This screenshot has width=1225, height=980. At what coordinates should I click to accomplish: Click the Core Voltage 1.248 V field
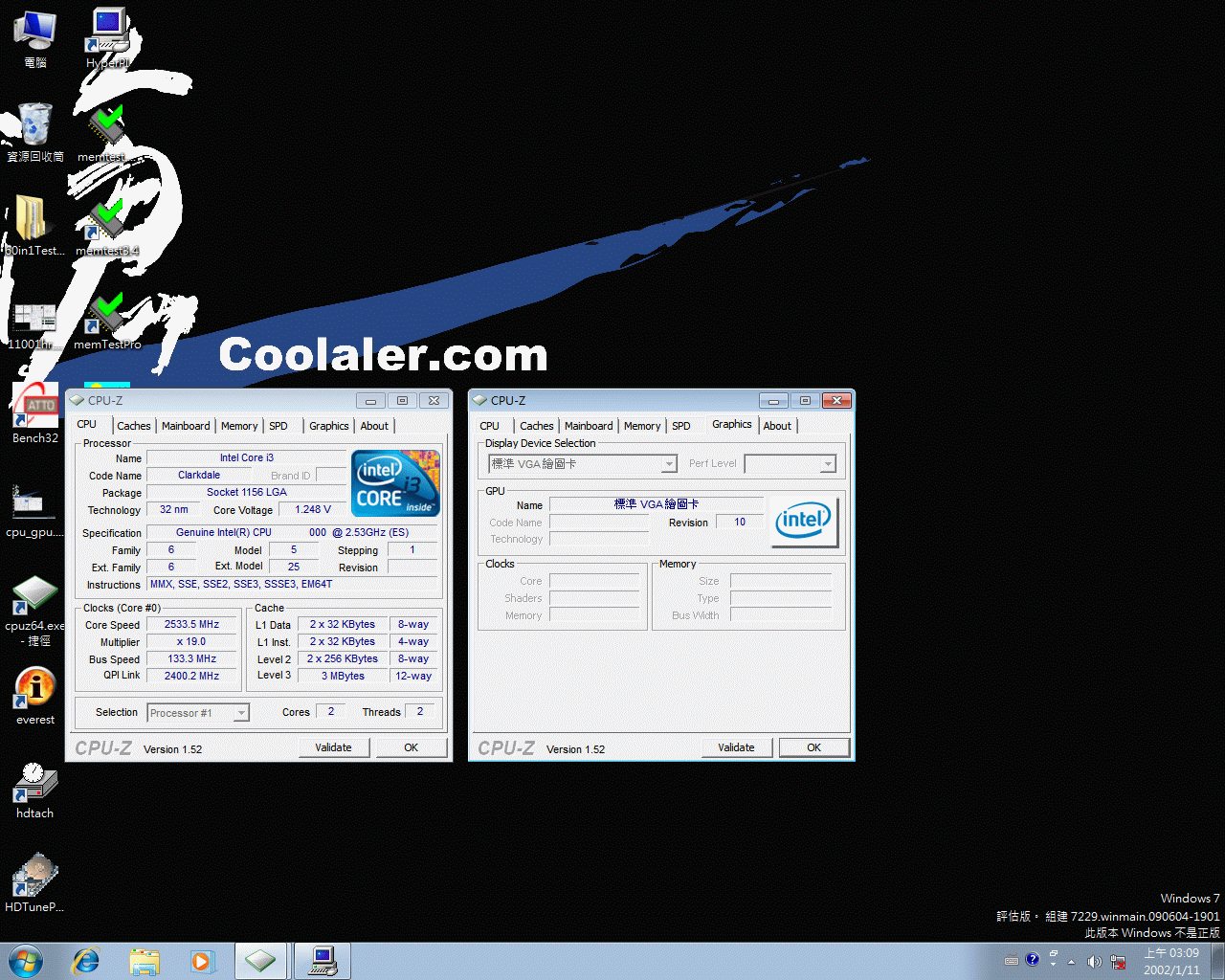point(313,509)
